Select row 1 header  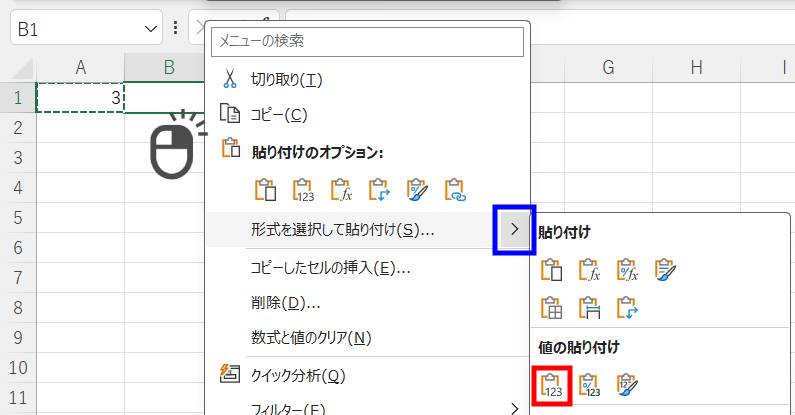tap(18, 97)
